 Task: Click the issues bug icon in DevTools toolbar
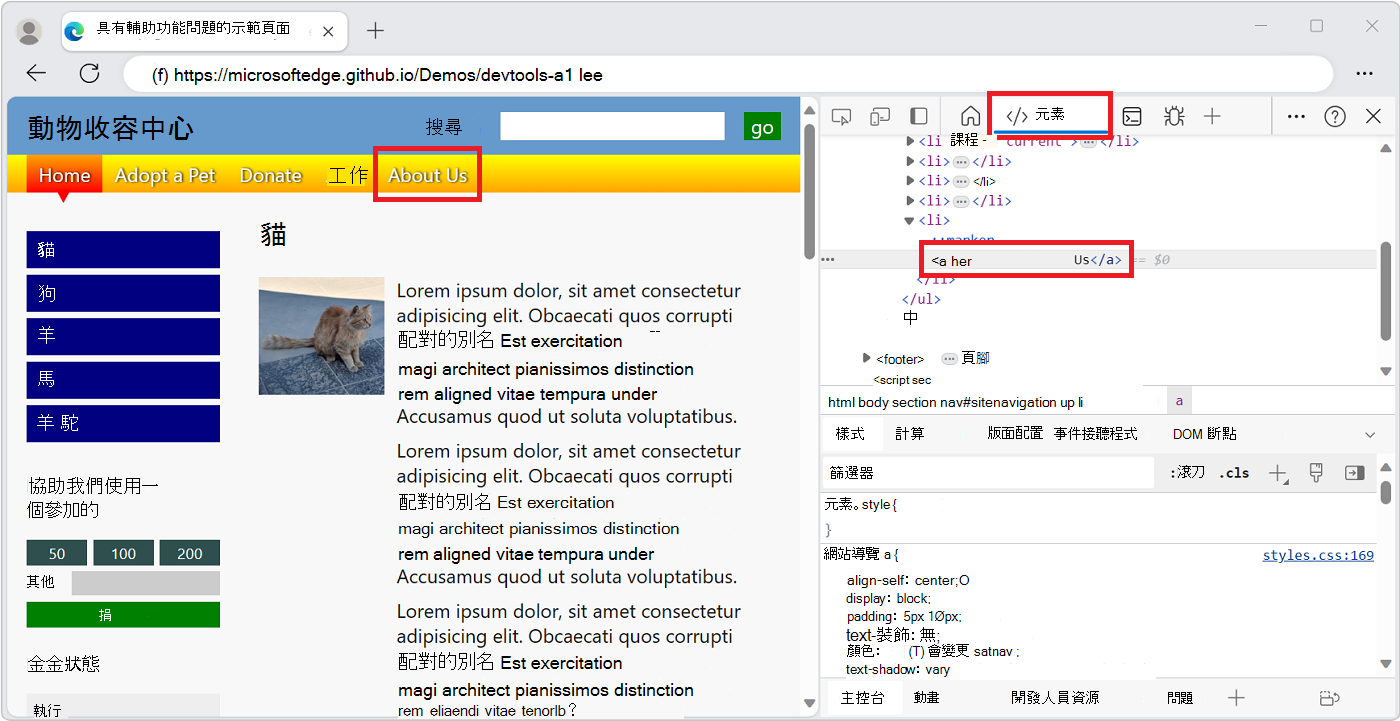pyautogui.click(x=1173, y=117)
